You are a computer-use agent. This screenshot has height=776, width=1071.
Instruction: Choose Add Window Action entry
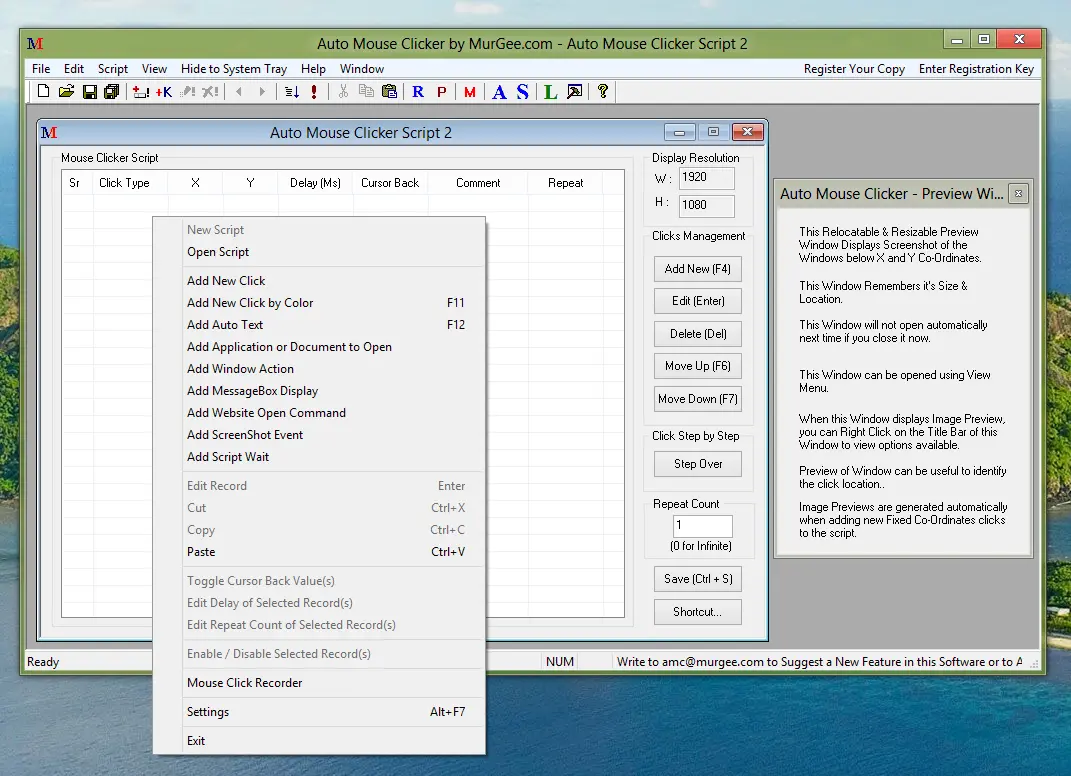pos(334,369)
